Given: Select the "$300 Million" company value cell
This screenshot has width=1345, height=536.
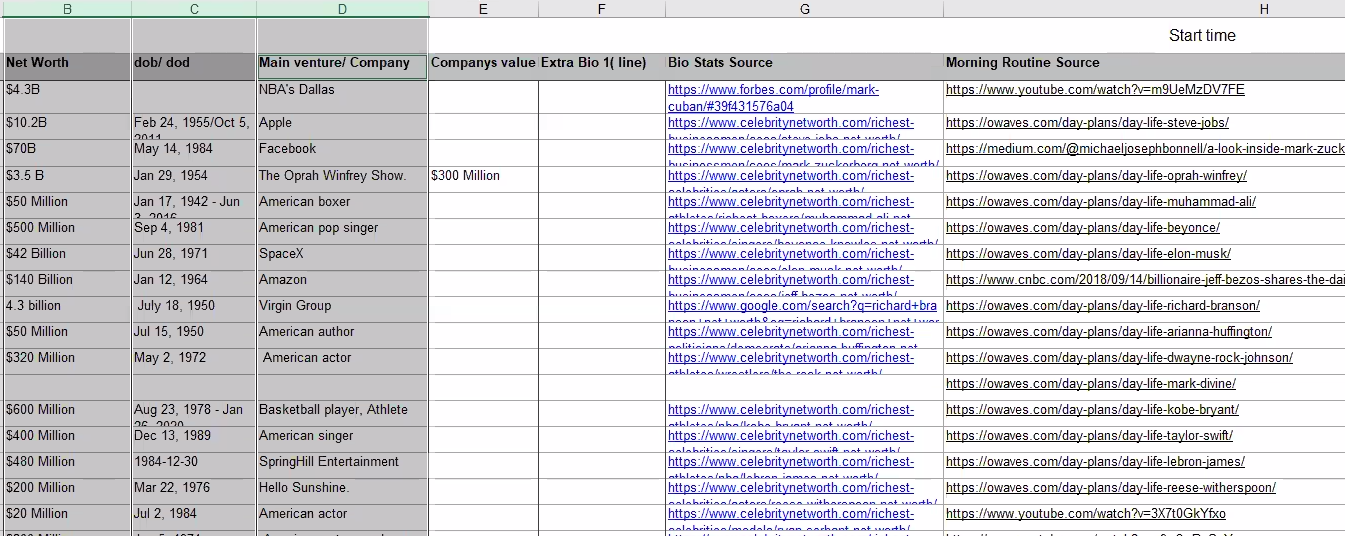Looking at the screenshot, I should [x=465, y=176].
